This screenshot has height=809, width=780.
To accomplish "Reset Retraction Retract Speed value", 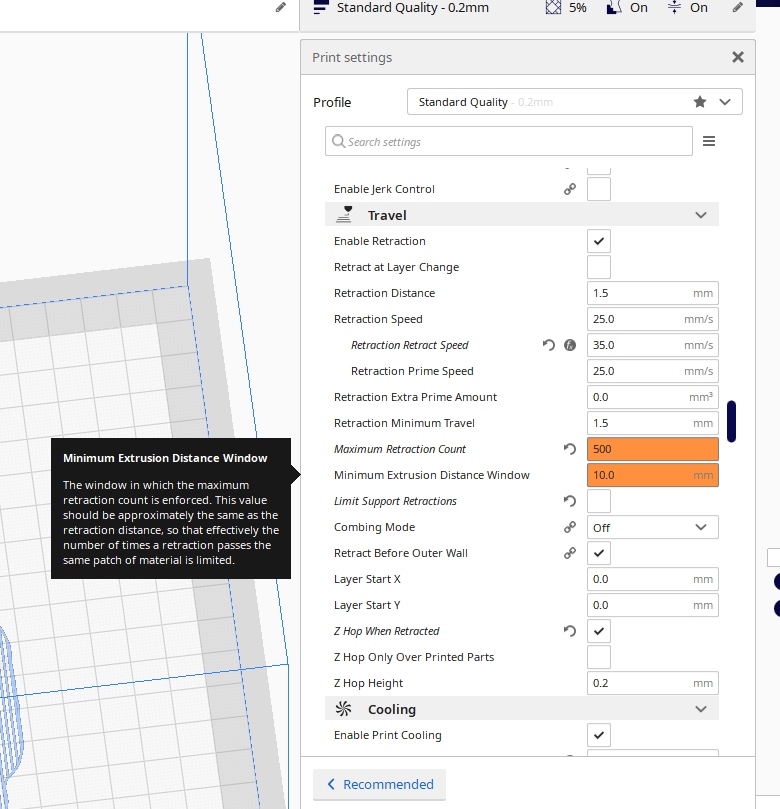I will pyautogui.click(x=549, y=346).
